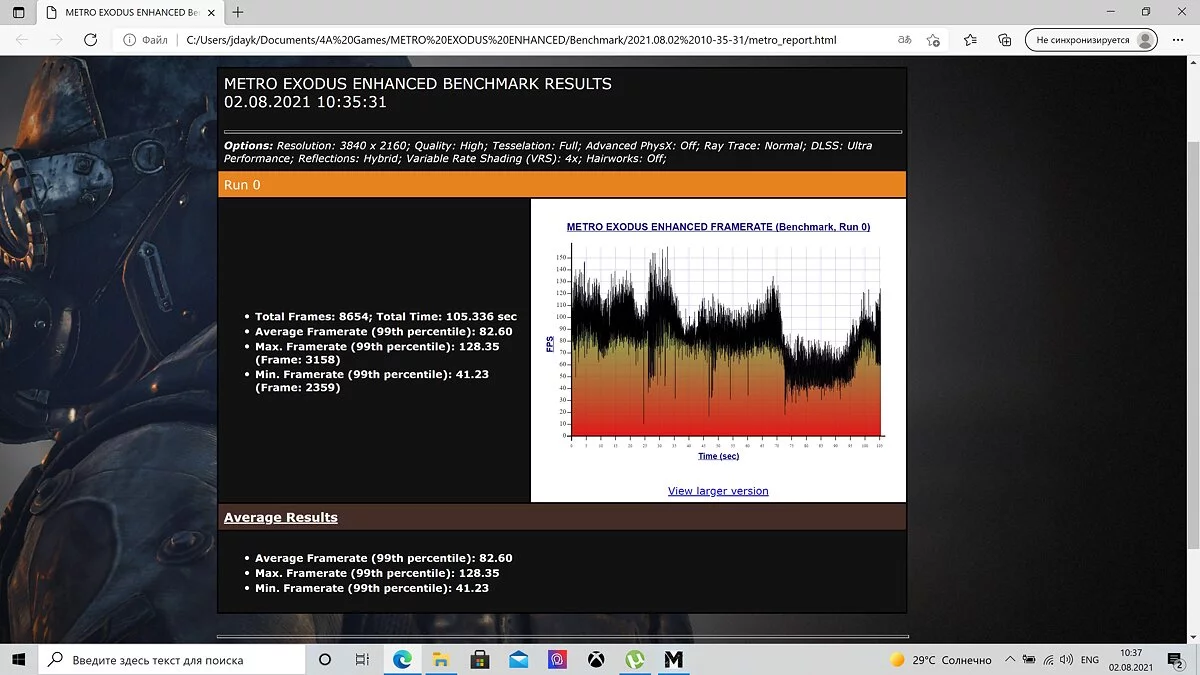Open the weather widget '29°C Солнечно'
Viewport: 1200px width, 675px height.
(x=940, y=660)
